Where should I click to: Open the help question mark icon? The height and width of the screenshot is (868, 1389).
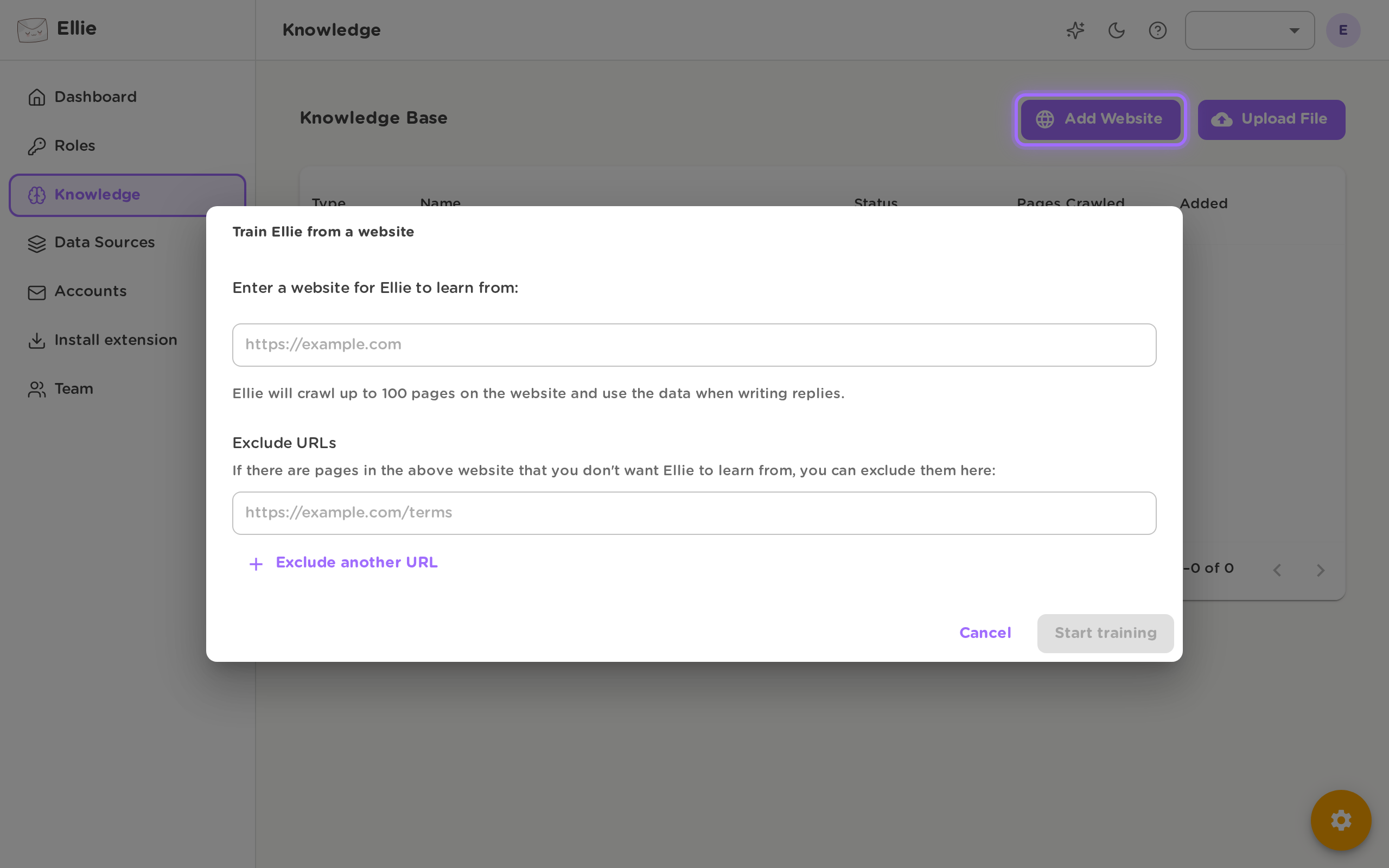click(x=1158, y=30)
